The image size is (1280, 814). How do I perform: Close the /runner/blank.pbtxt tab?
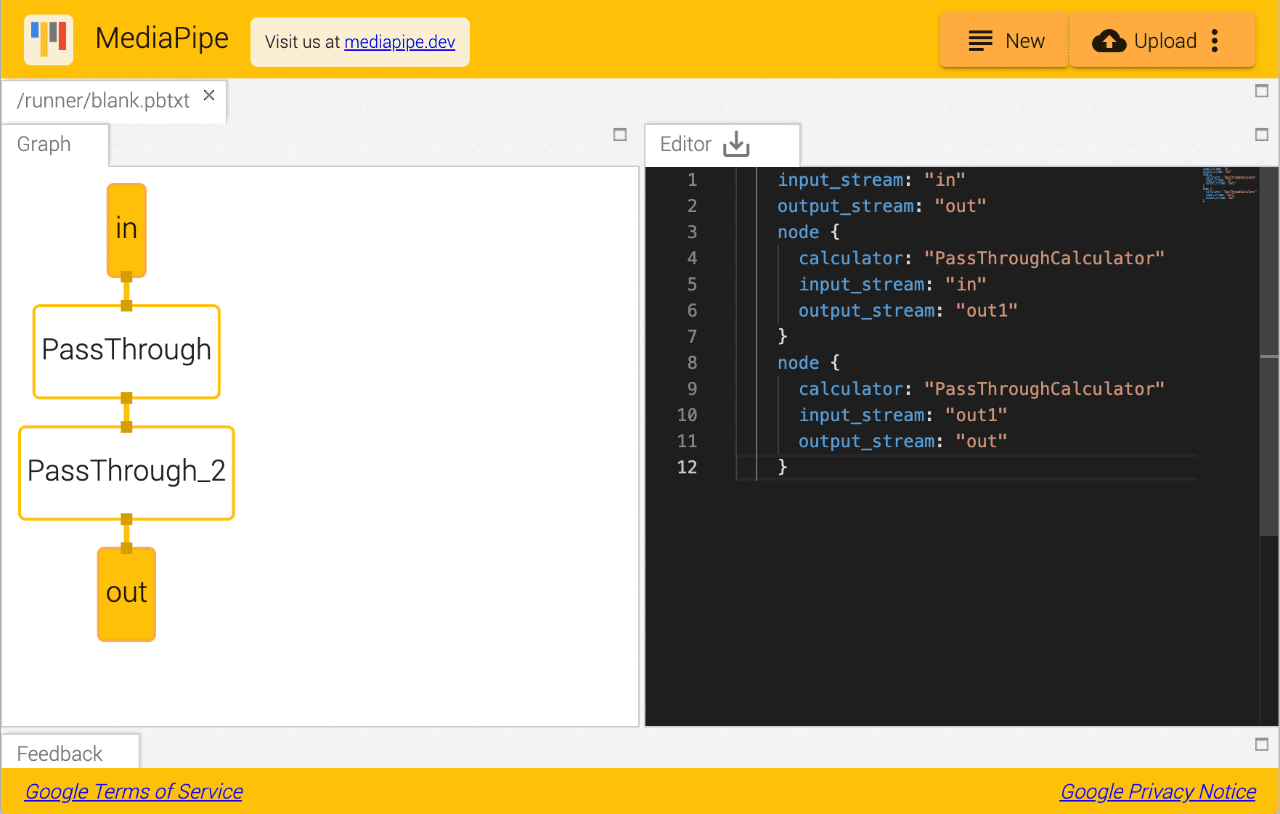pyautogui.click(x=209, y=95)
